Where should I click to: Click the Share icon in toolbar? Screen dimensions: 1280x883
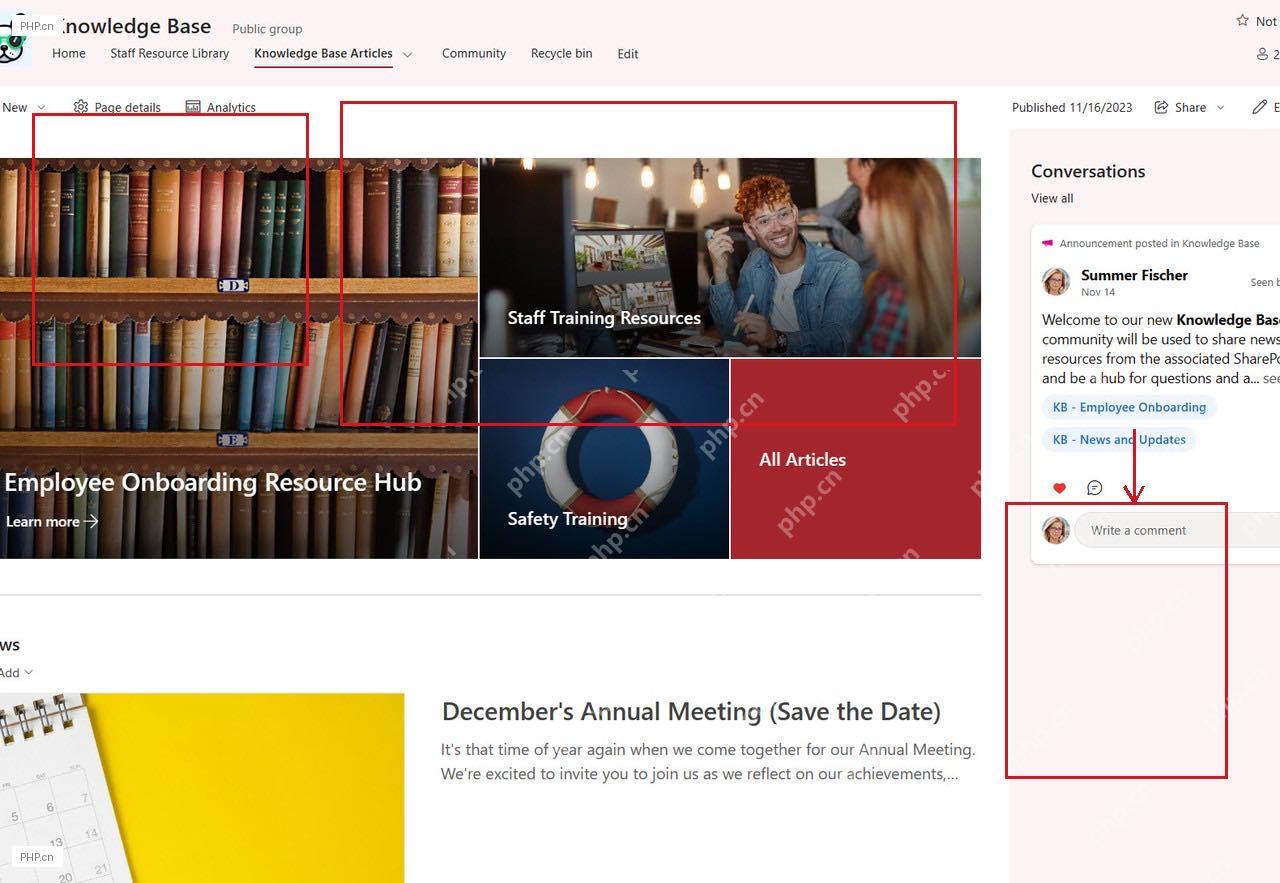1161,107
